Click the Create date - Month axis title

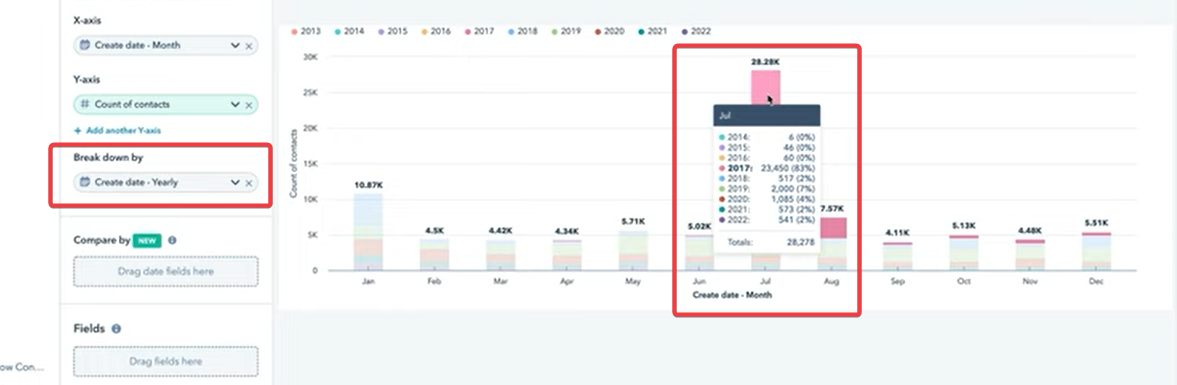732,295
